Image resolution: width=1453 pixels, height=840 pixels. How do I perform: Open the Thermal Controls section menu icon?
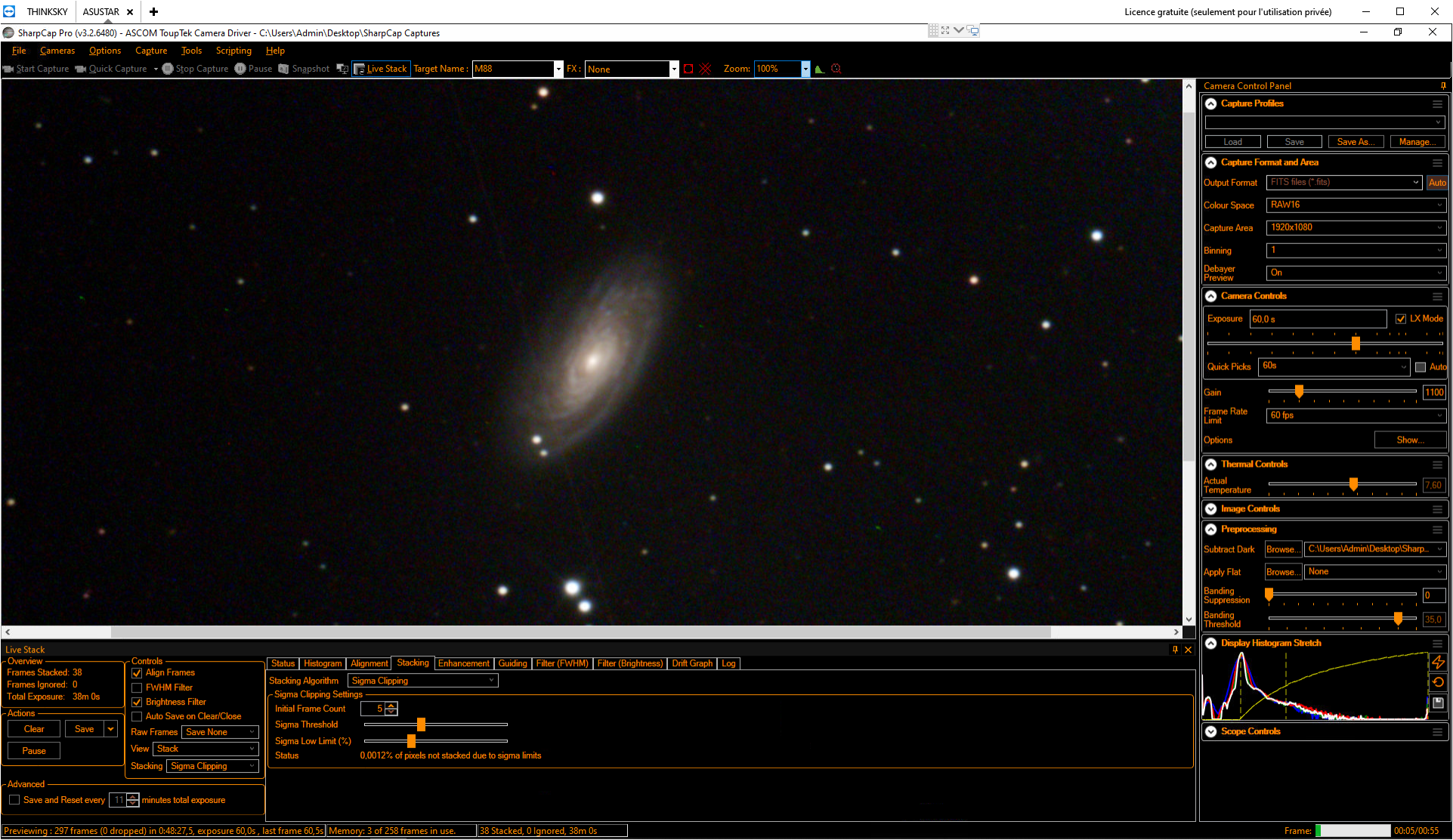click(1437, 465)
